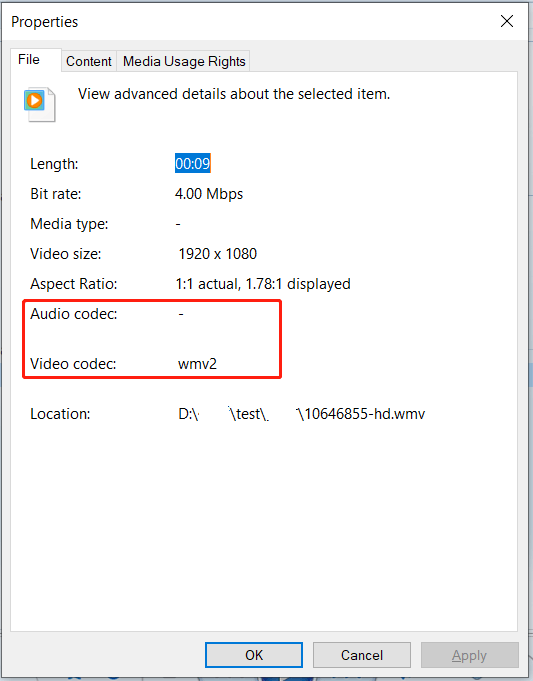The width and height of the screenshot is (533, 681).
Task: Click the media file icon
Action: 39,104
